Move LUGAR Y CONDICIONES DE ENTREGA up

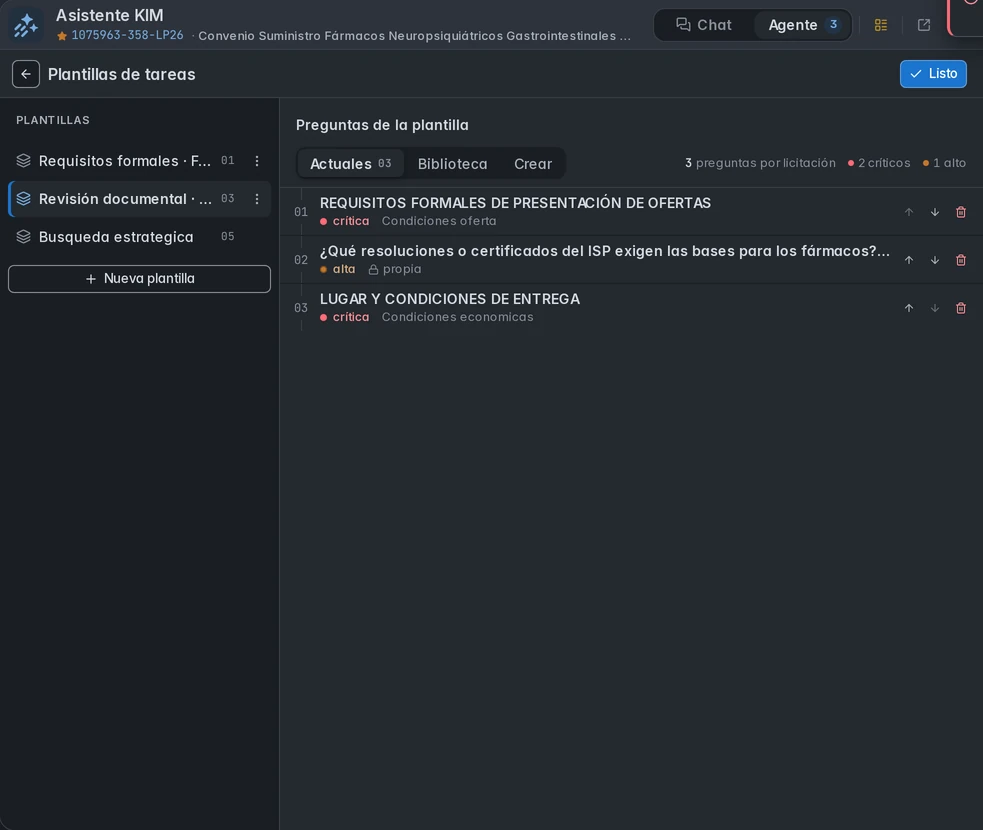[x=908, y=308]
